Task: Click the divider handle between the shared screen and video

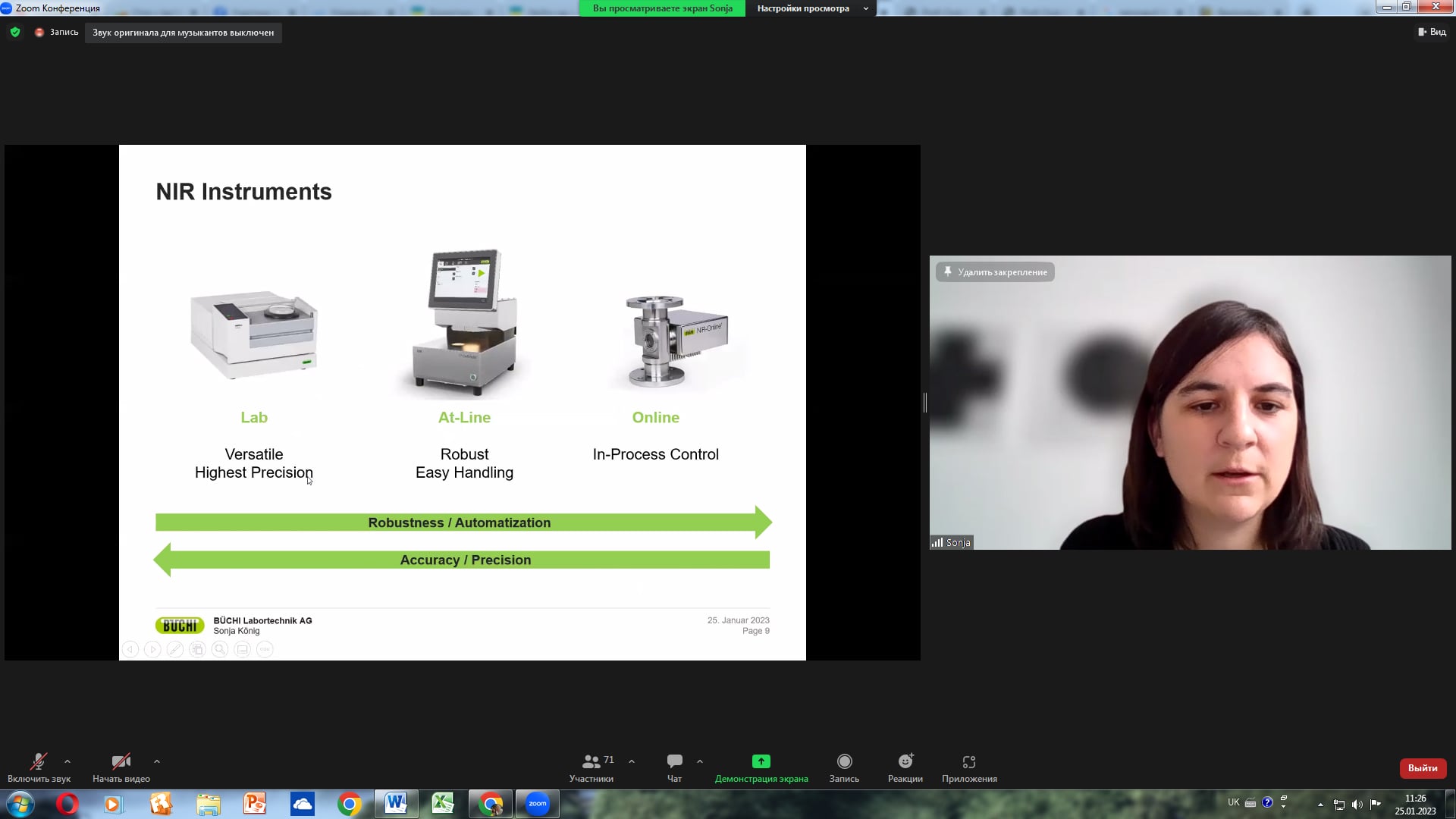Action: [925, 403]
